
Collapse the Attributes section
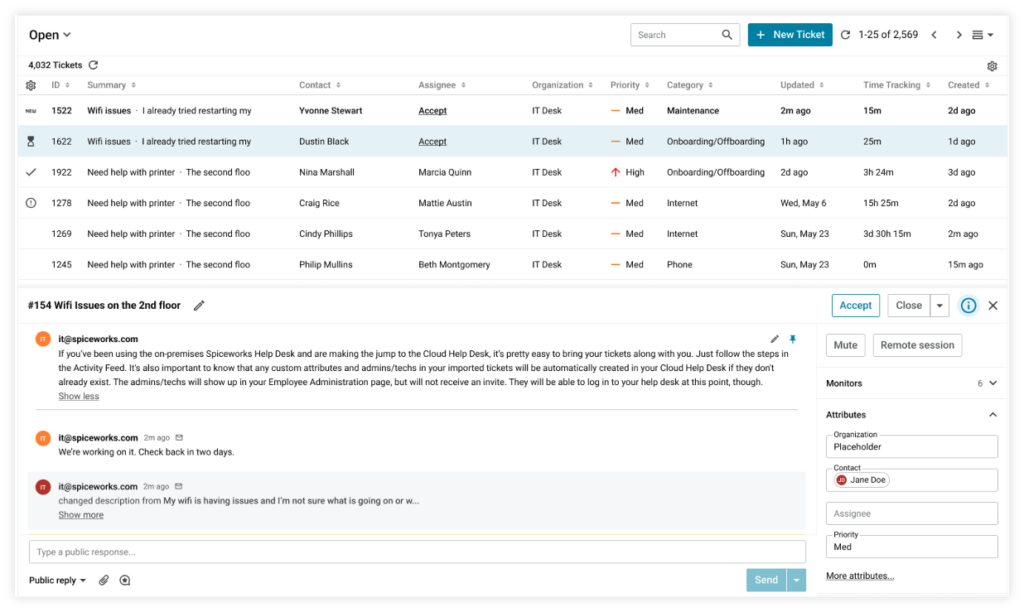[992, 414]
